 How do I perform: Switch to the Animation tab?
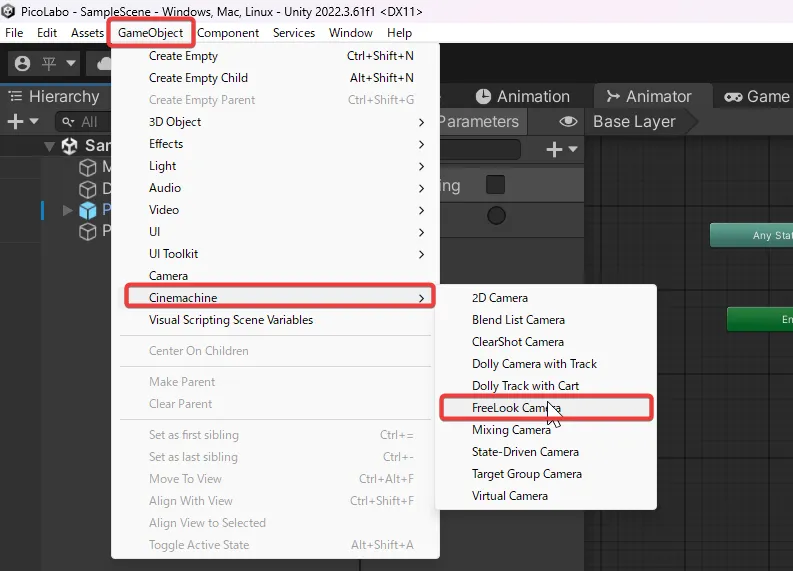(x=523, y=97)
